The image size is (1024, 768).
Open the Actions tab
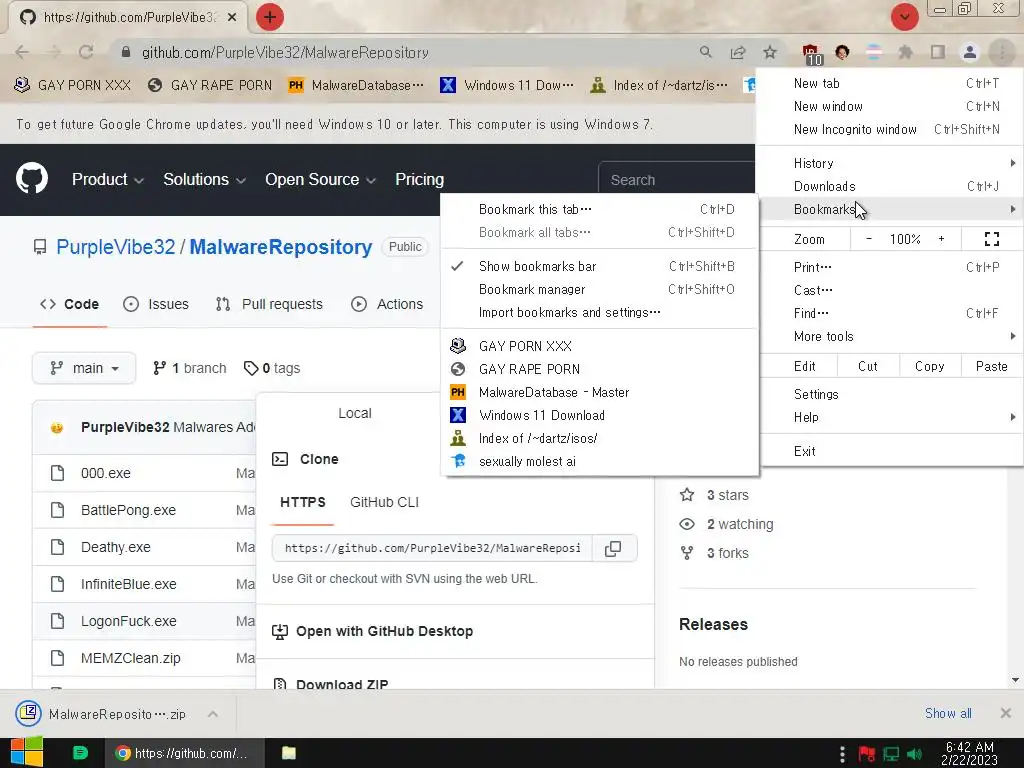[x=387, y=304]
